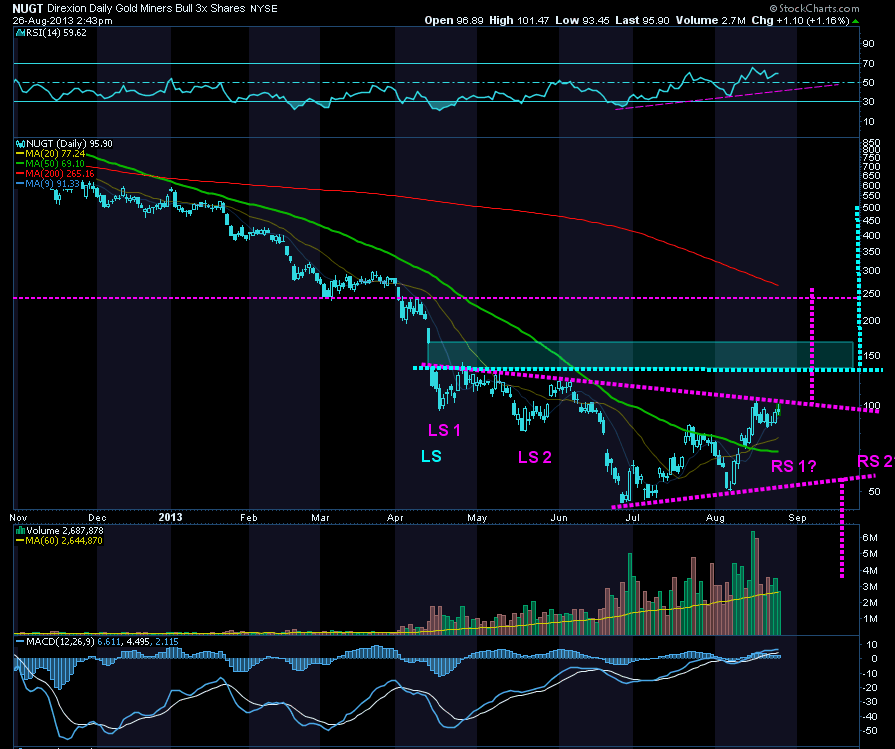Click the "Dec" label on the time axis
Screen dimensions: 895x749
point(97,518)
